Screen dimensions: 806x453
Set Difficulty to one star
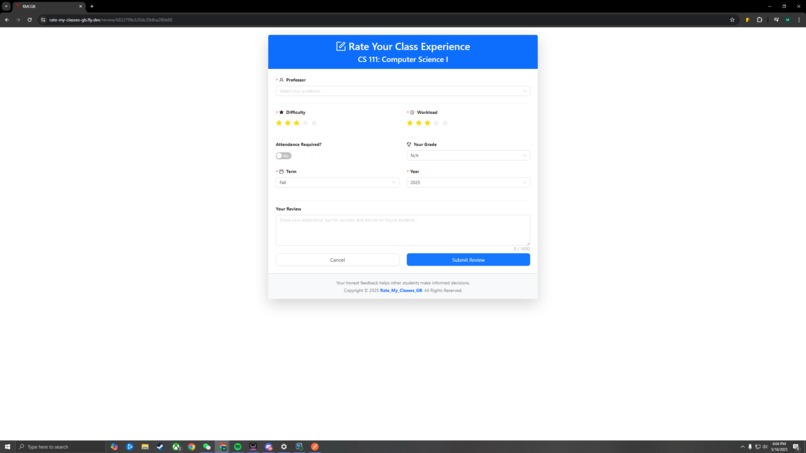[279, 123]
